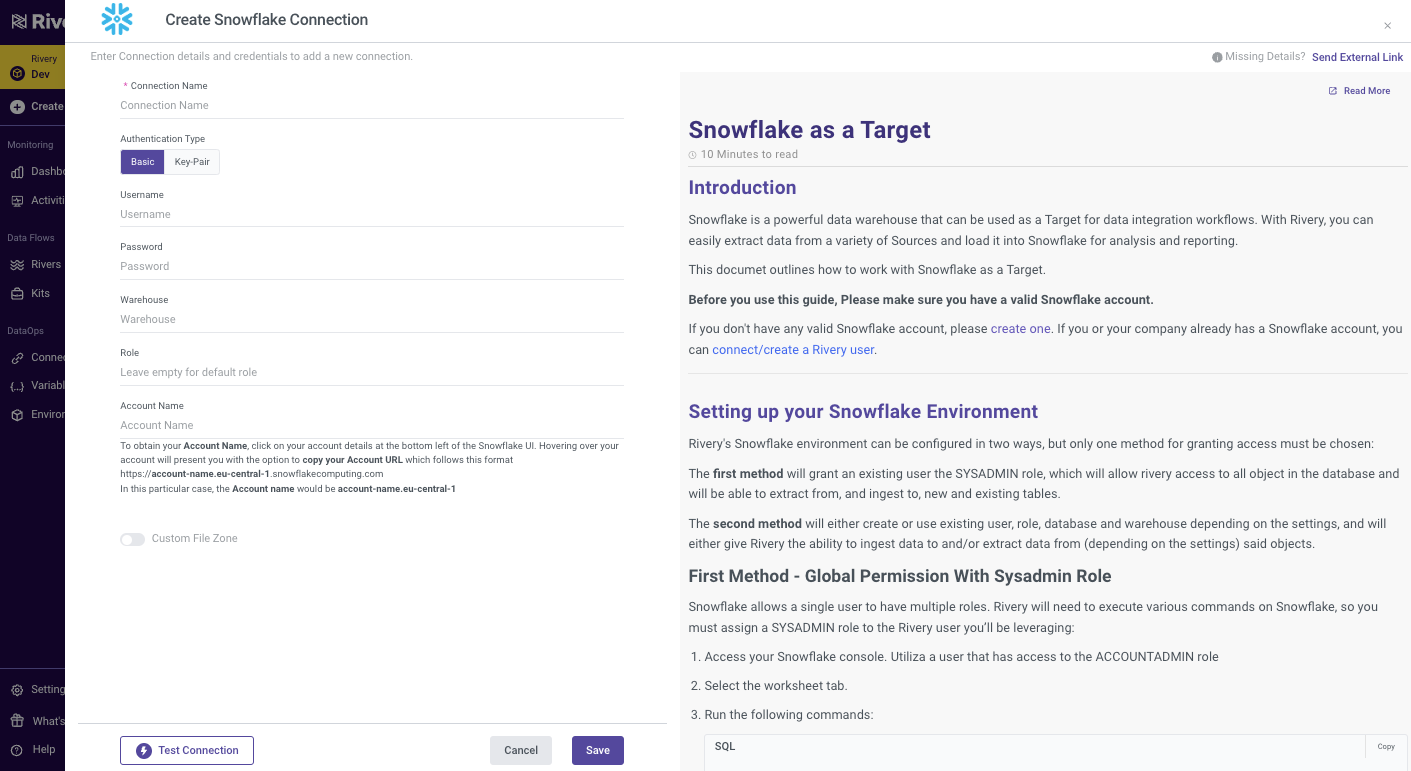Open the Kits icon in sidebar
Image resolution: width=1411 pixels, height=771 pixels.
coord(17,294)
